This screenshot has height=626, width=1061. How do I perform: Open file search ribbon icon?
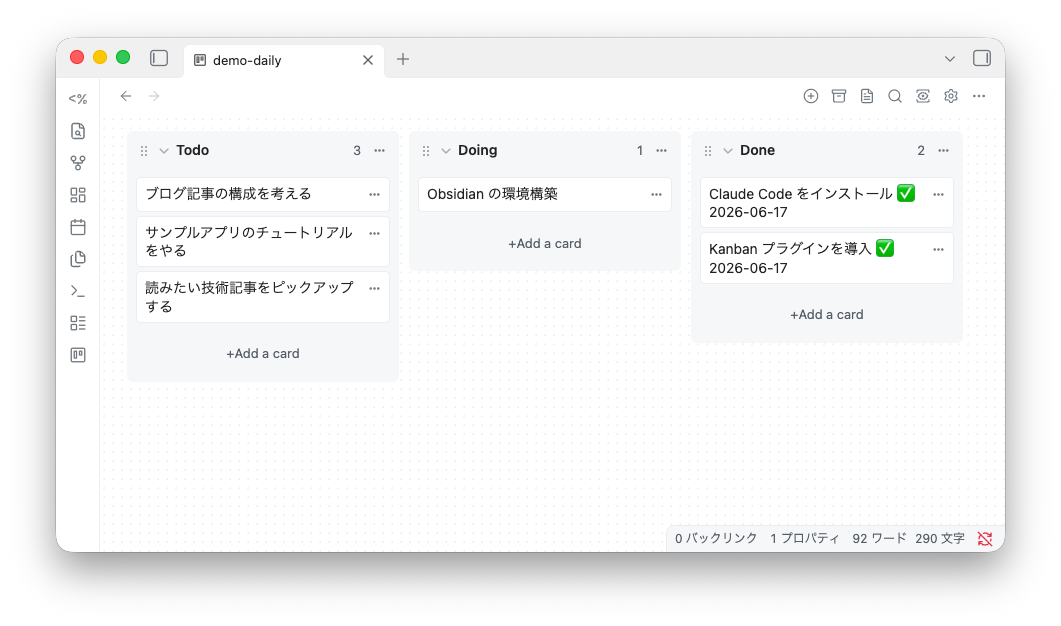click(x=78, y=131)
